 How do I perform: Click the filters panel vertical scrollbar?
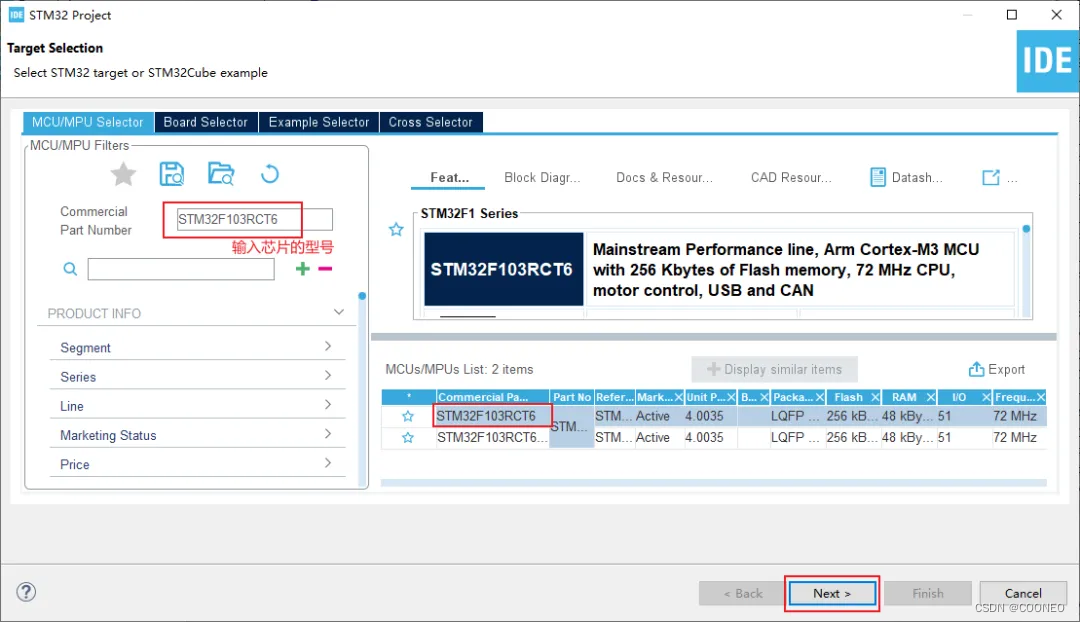pyautogui.click(x=362, y=389)
